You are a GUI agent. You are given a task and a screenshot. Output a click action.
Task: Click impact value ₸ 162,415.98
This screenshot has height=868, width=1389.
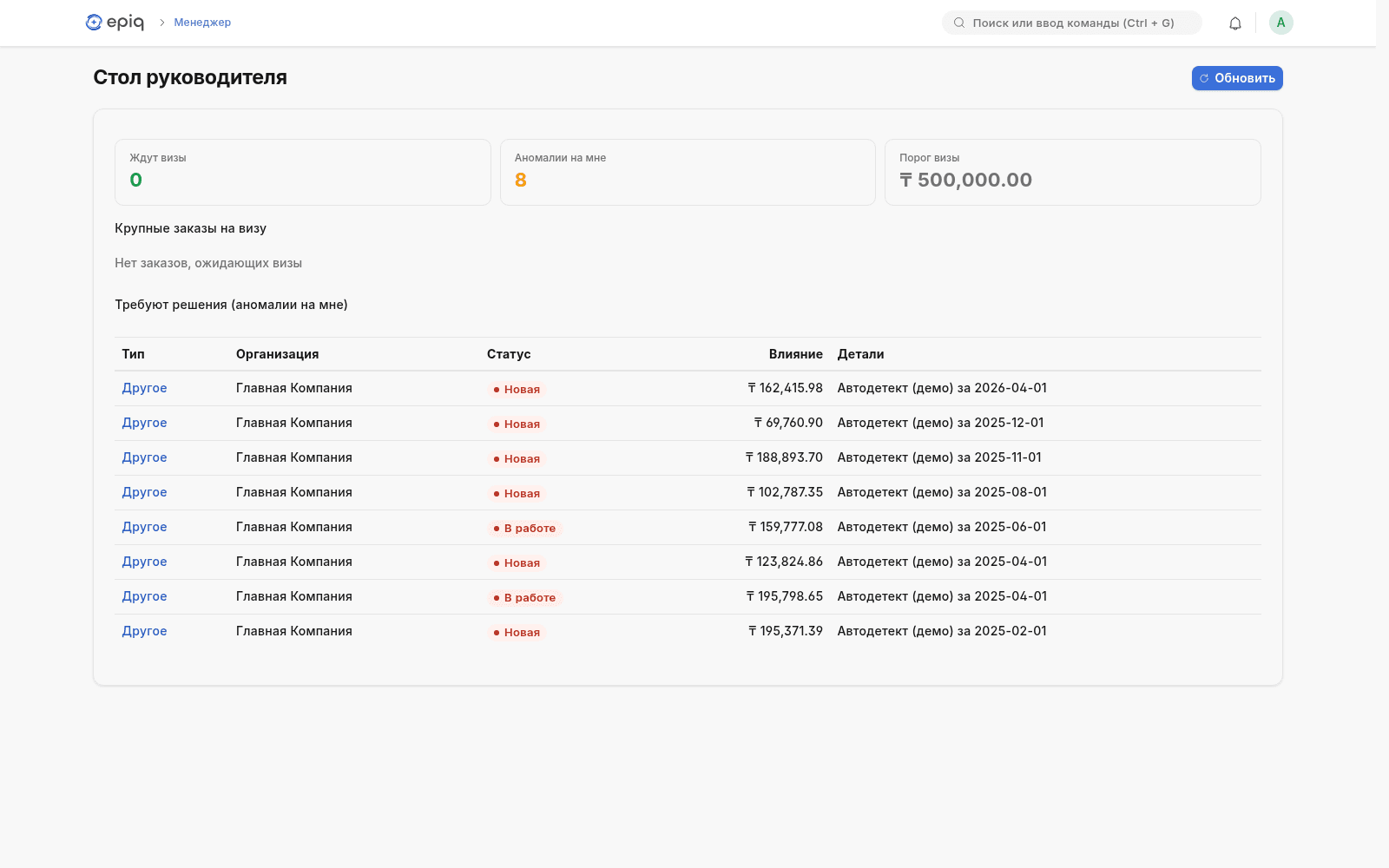785,388
